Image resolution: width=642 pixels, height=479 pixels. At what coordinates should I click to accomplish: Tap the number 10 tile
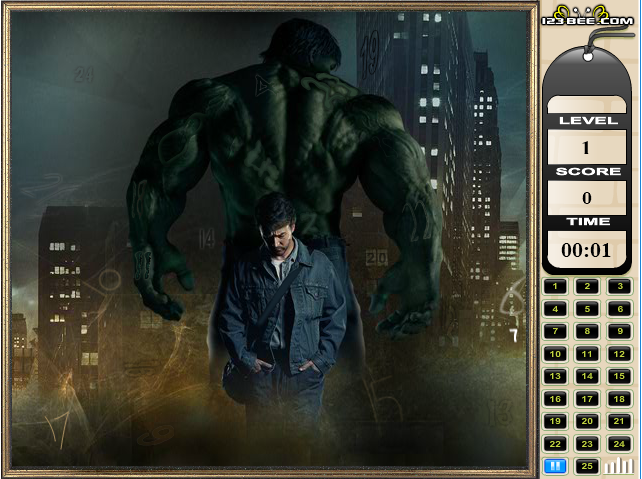[555, 354]
